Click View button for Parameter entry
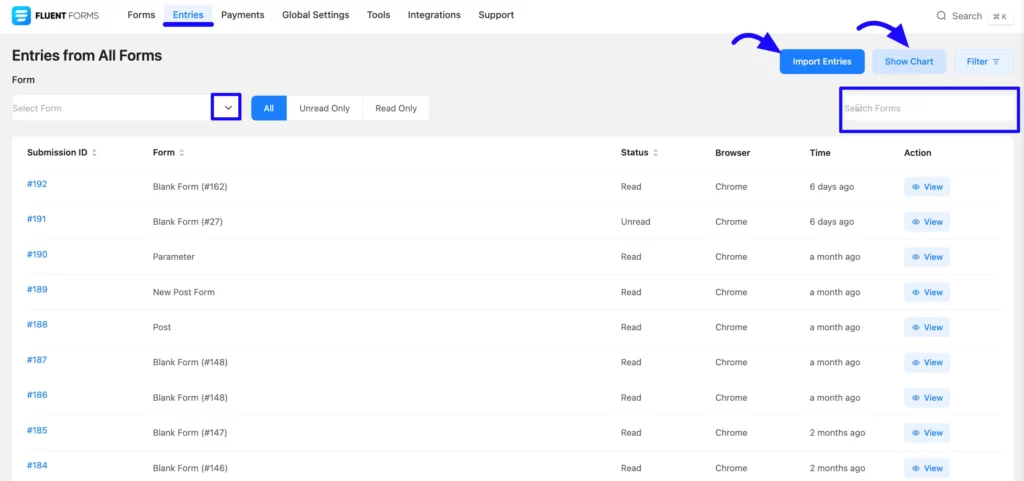 tap(927, 257)
